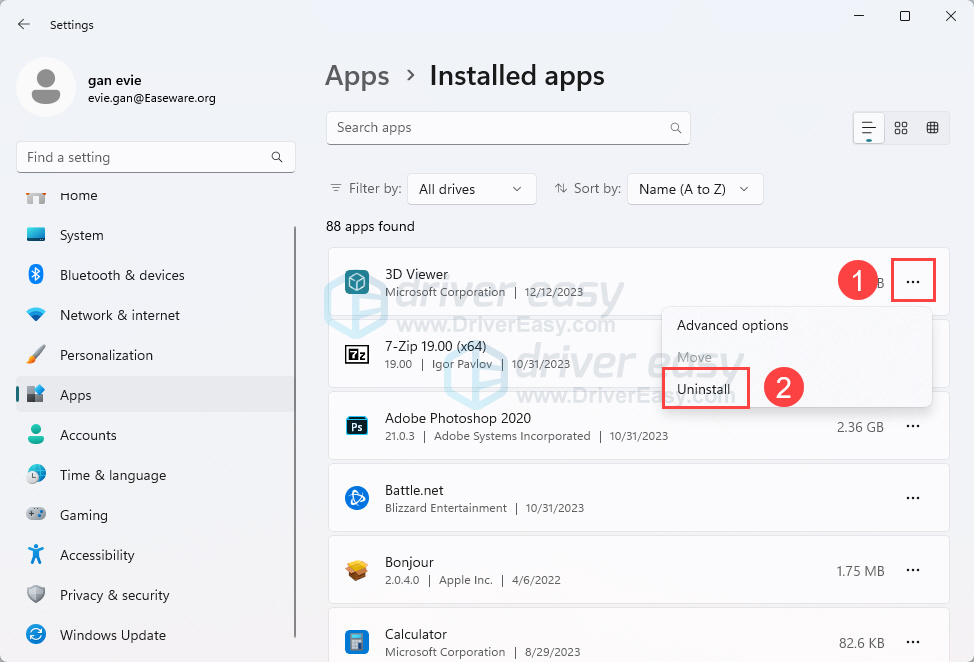Open the Sort by Name dropdown
This screenshot has width=974, height=662.
pyautogui.click(x=695, y=189)
